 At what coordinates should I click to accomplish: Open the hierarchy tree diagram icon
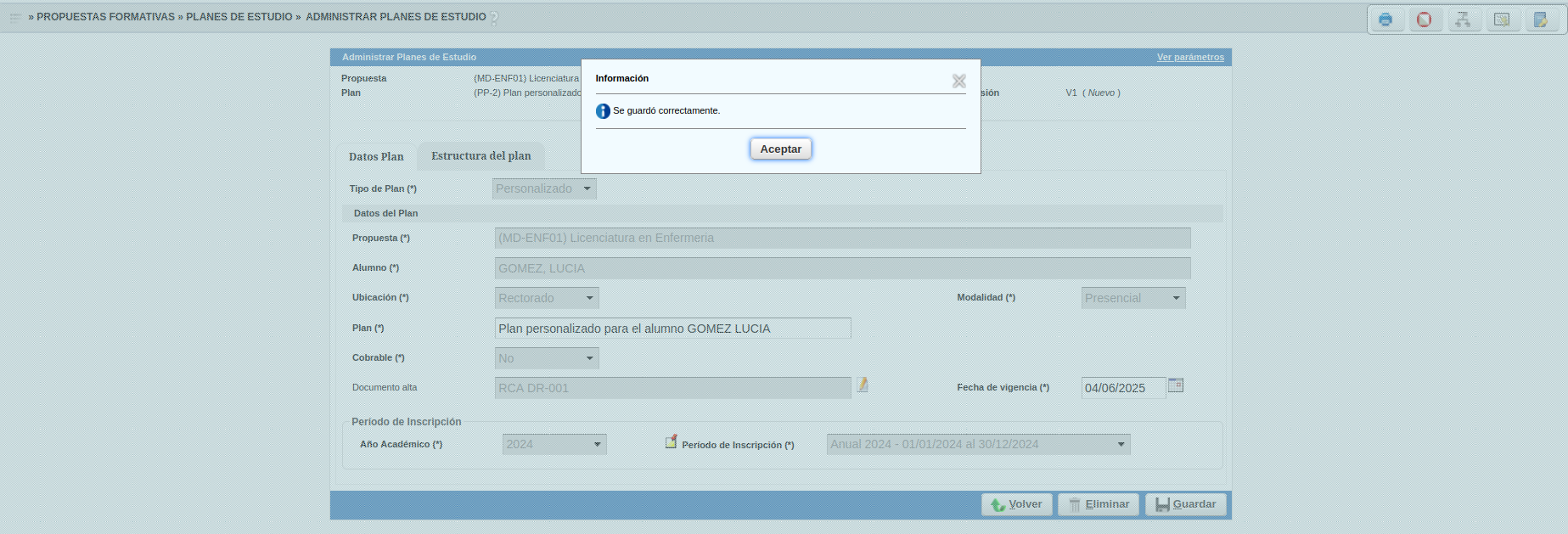click(x=1463, y=20)
